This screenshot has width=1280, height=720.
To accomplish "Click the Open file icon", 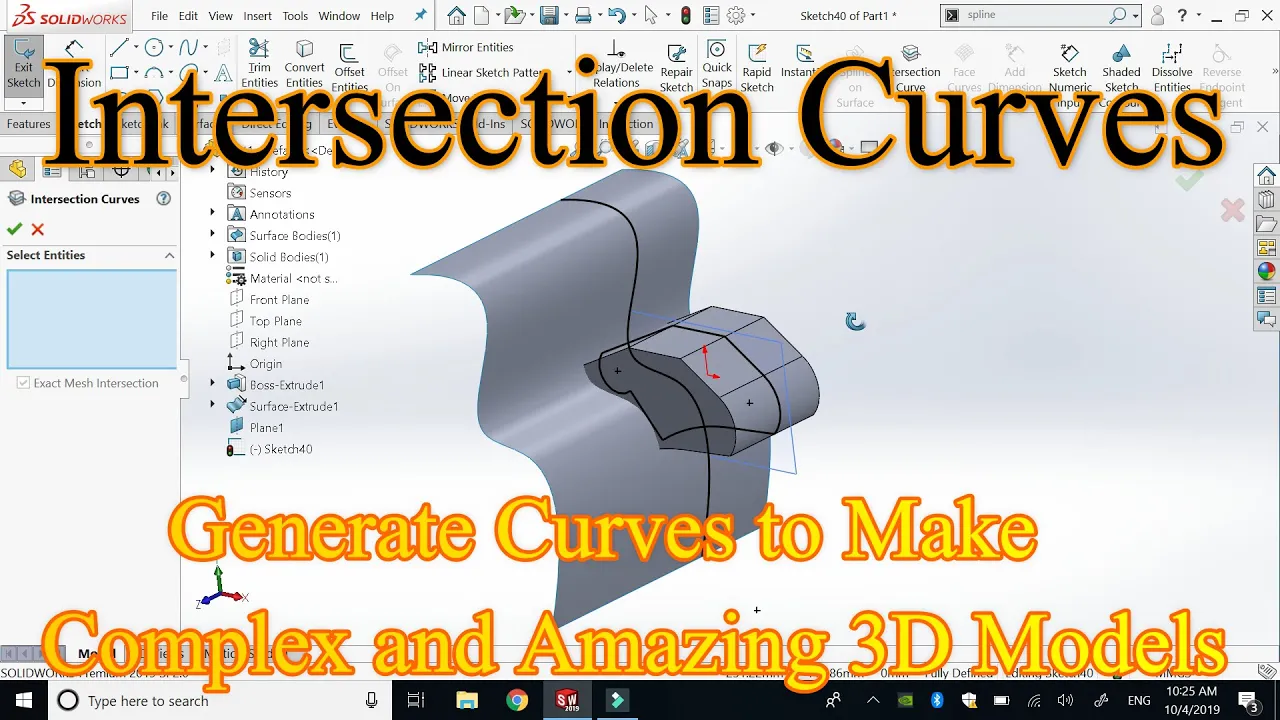I will pos(514,15).
